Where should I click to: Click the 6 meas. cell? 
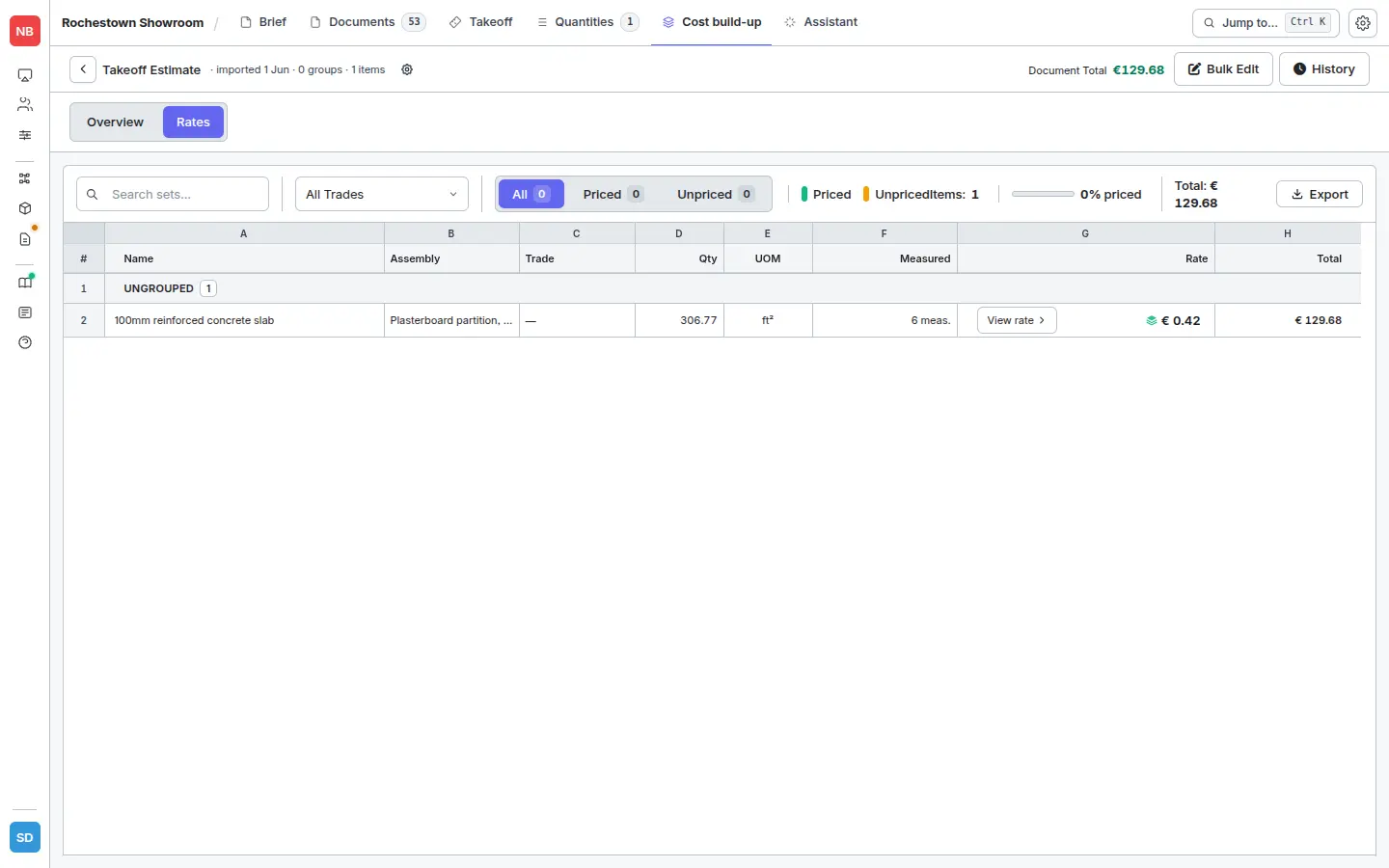pyautogui.click(x=885, y=320)
